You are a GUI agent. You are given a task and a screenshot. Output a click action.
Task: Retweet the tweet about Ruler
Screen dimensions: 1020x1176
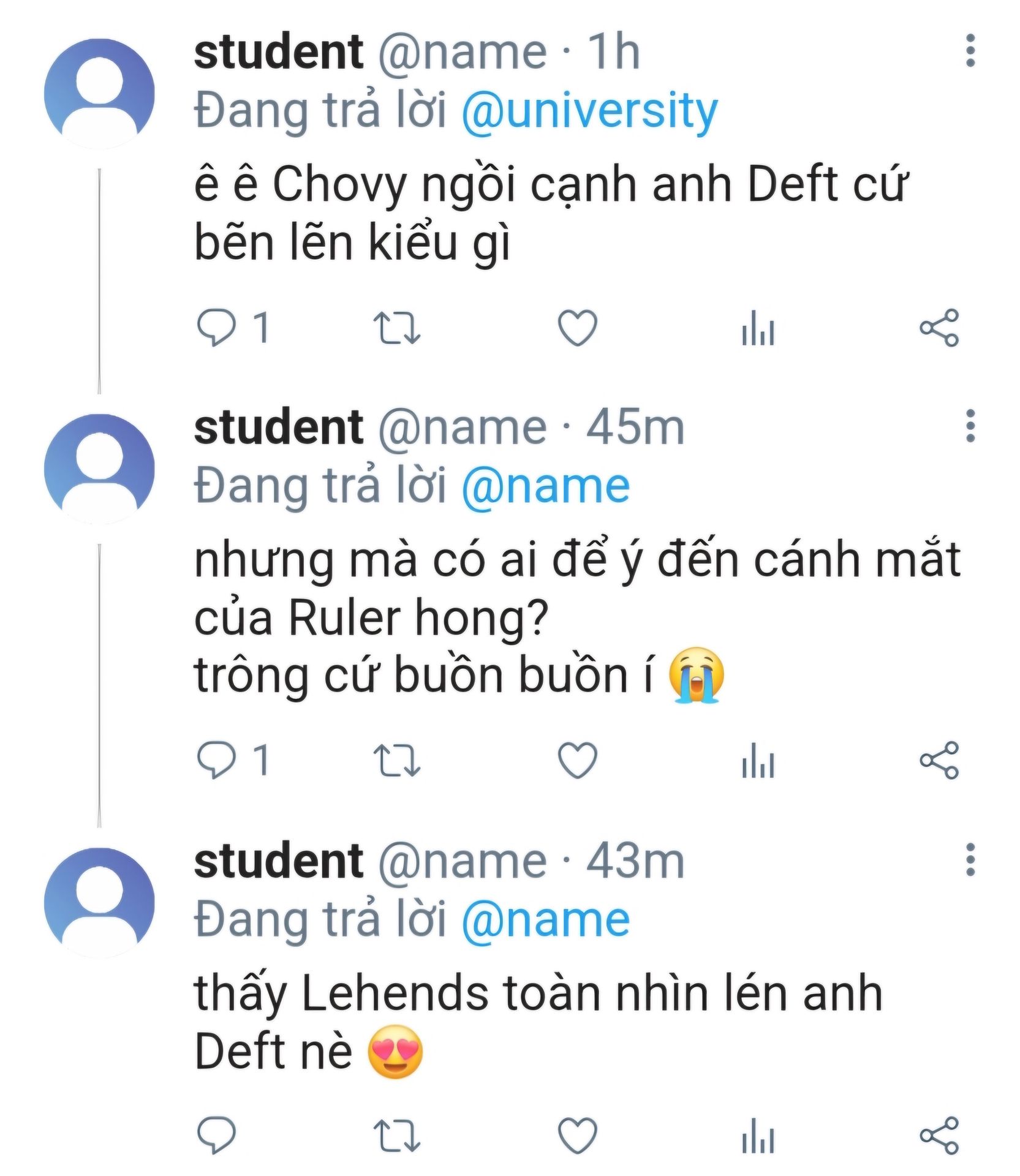397,759
